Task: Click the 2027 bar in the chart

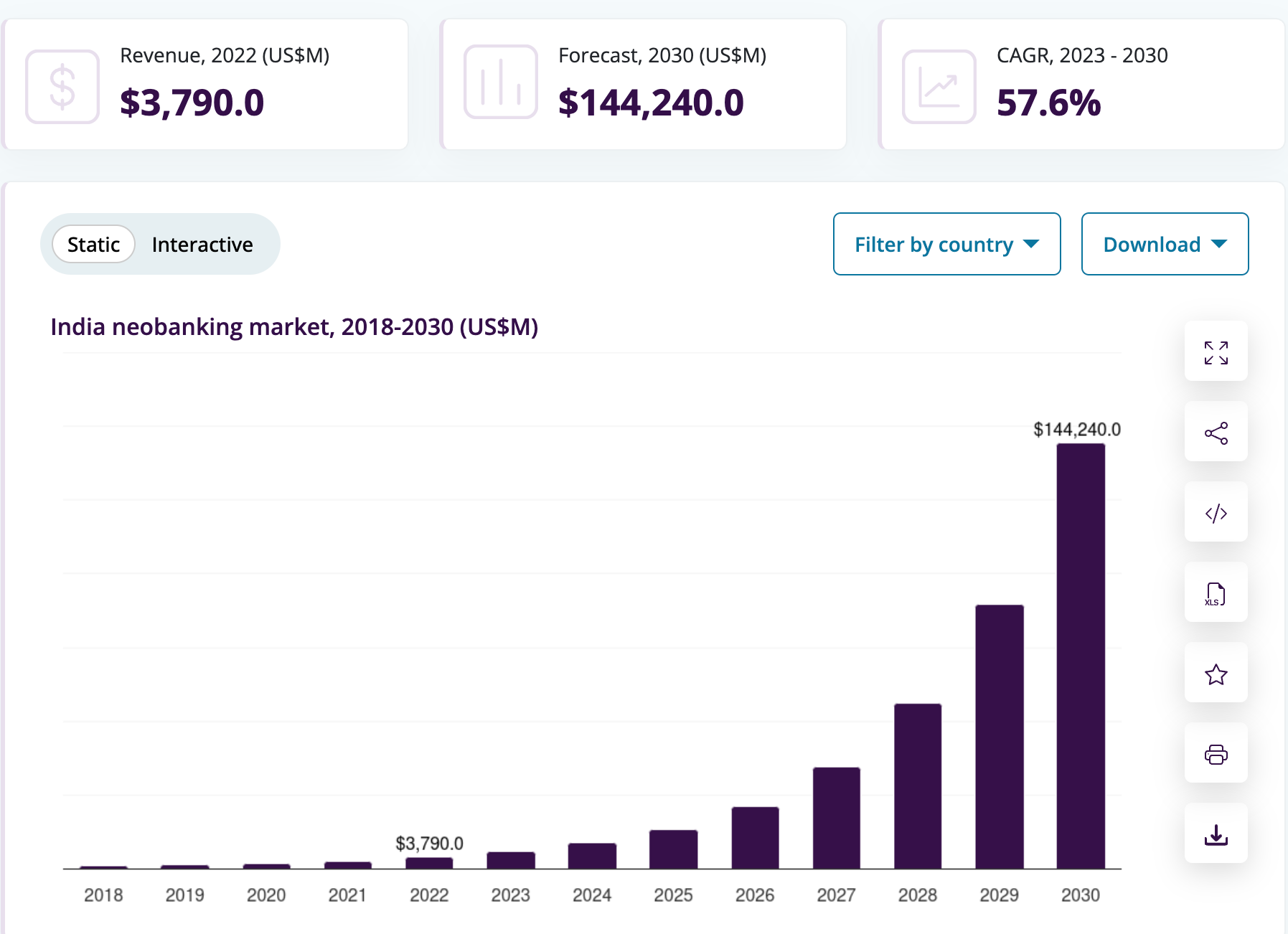Action: (836, 818)
